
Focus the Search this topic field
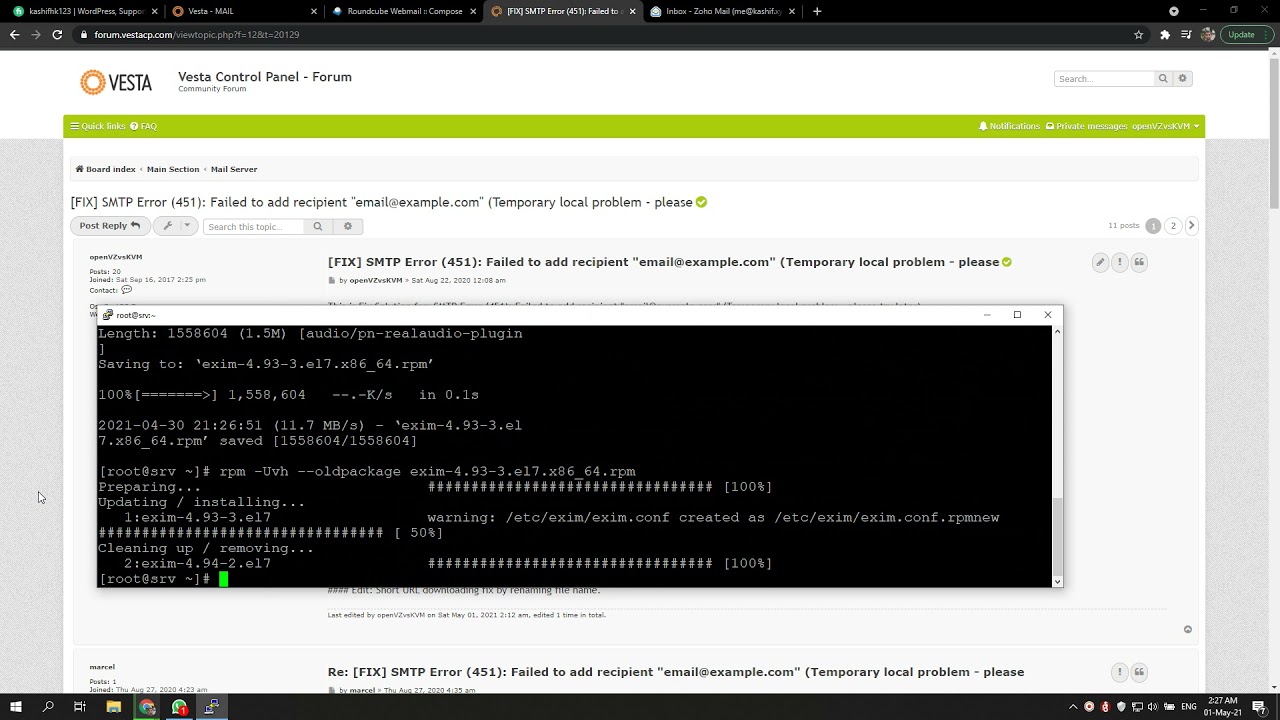pyautogui.click(x=254, y=226)
